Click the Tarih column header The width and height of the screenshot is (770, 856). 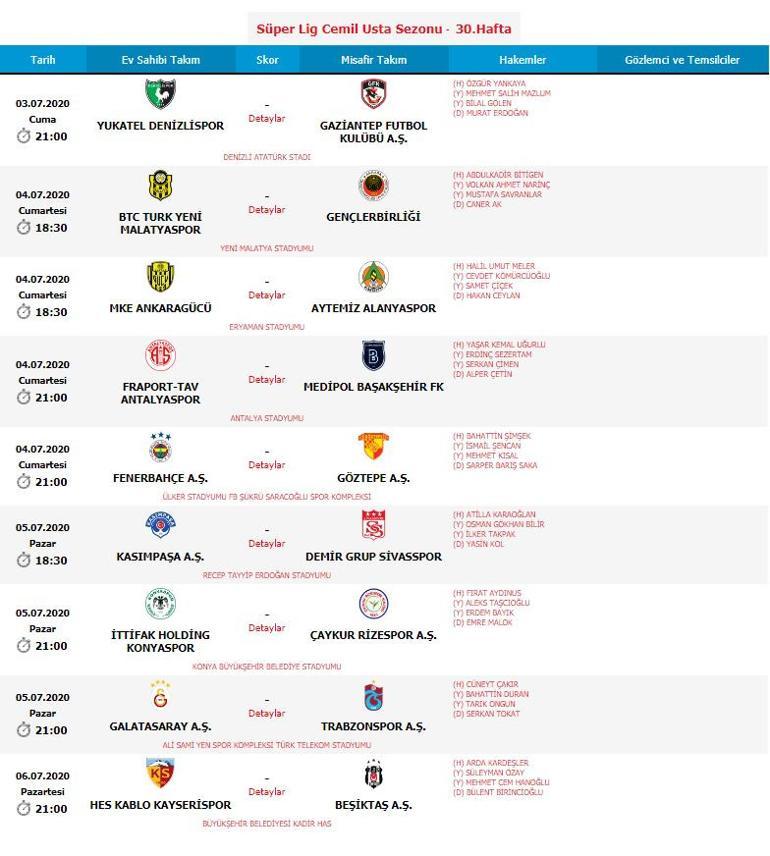pyautogui.click(x=43, y=60)
